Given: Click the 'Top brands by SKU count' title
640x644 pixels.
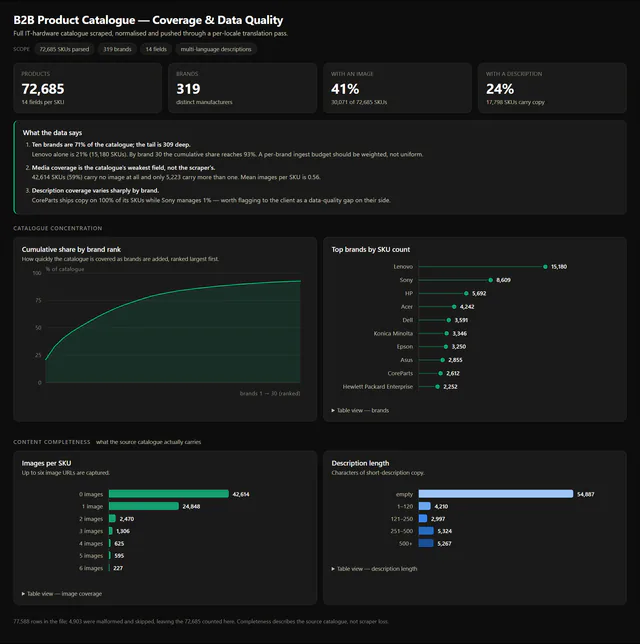Looking at the screenshot, I should coord(371,250).
